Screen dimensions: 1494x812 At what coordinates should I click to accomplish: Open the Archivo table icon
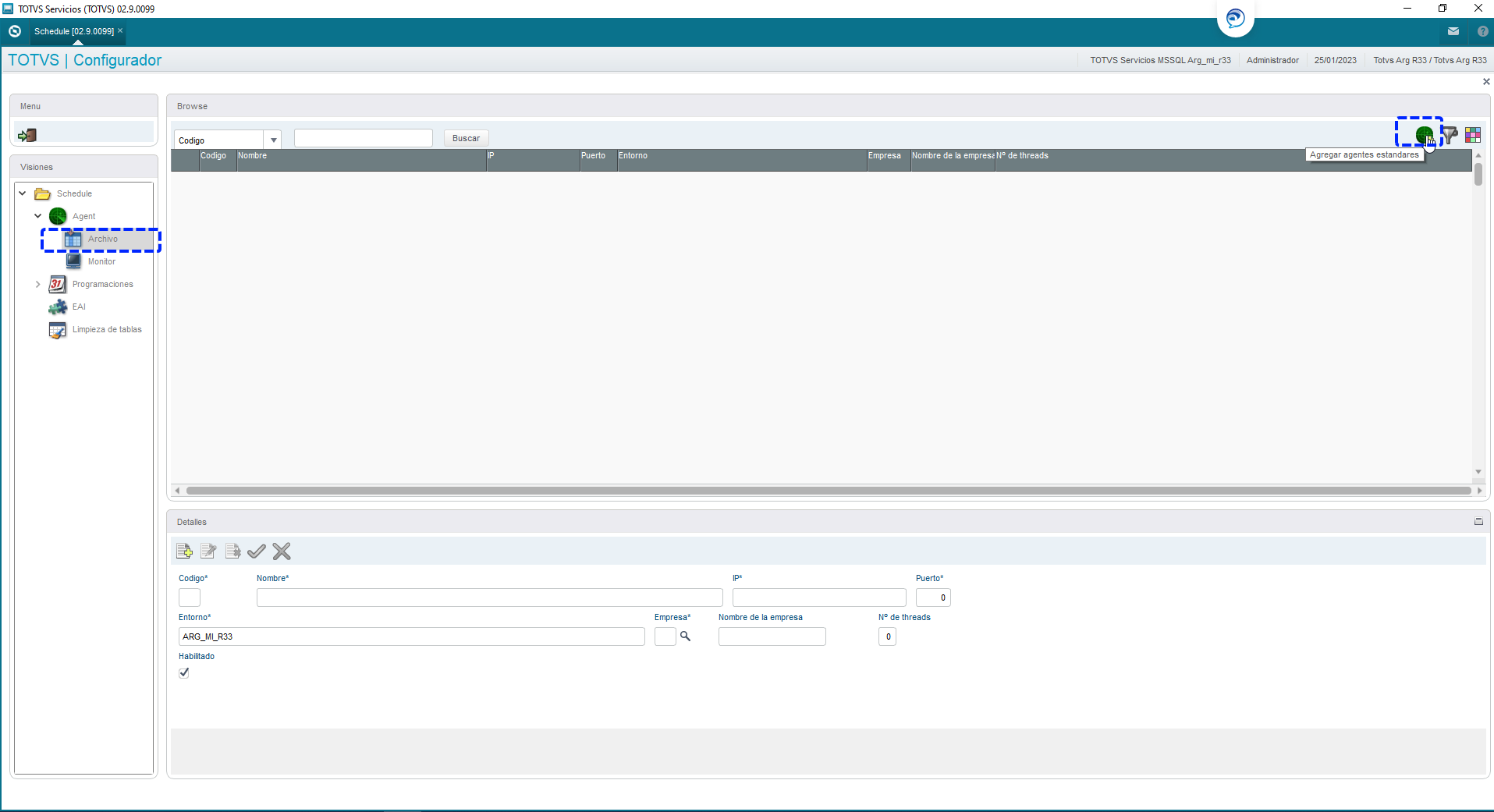[x=73, y=239]
